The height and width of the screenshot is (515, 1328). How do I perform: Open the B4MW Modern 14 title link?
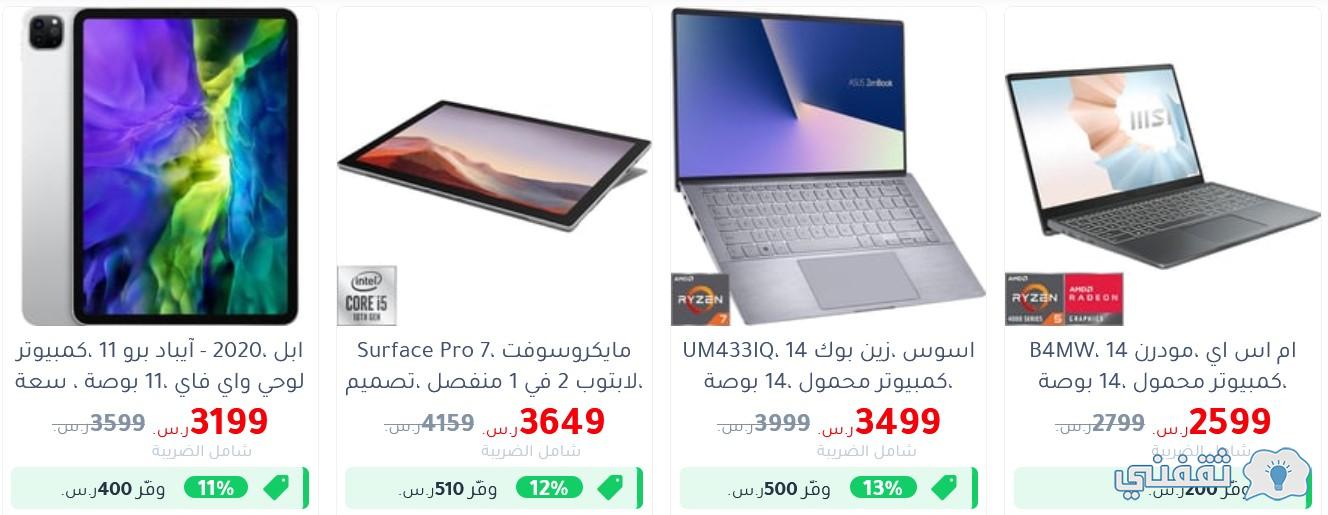[1162, 365]
